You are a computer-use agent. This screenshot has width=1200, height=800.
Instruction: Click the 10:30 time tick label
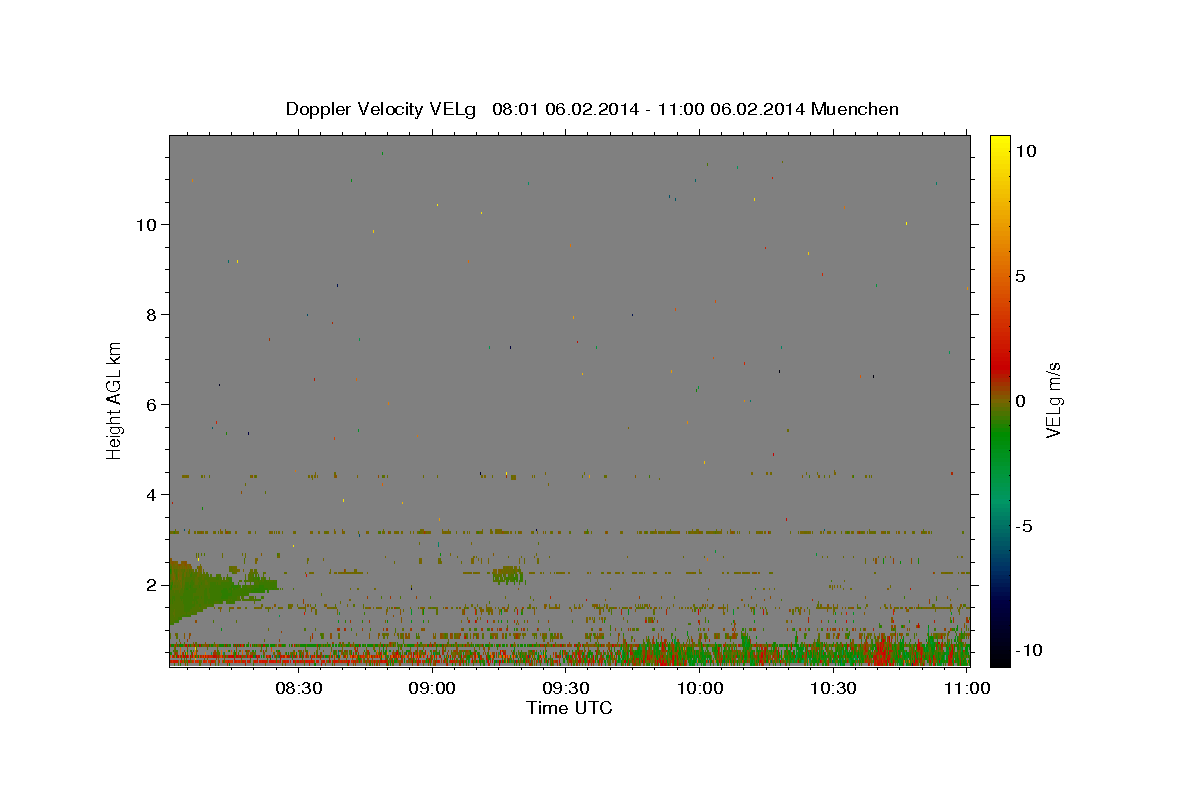tap(833, 688)
